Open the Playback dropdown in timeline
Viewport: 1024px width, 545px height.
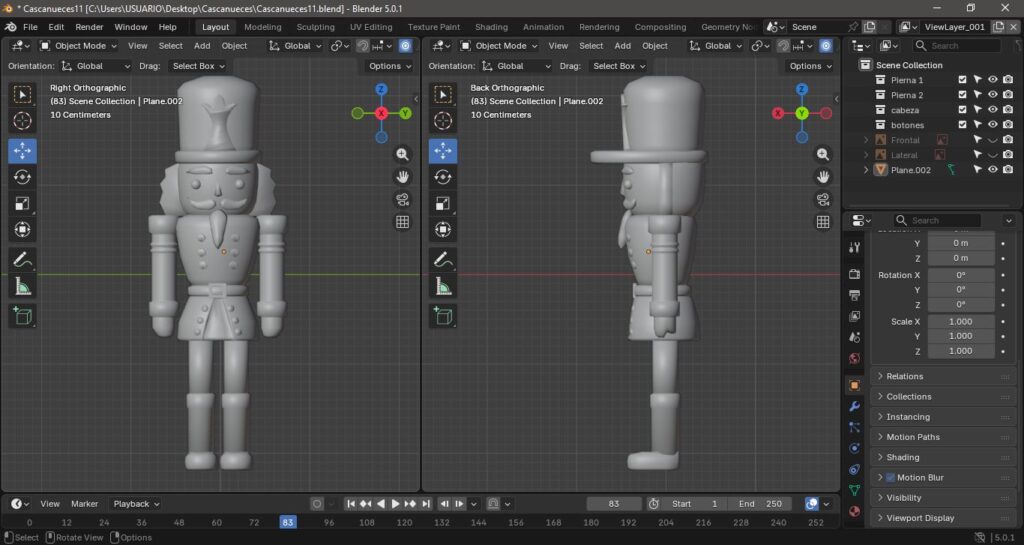click(x=136, y=504)
